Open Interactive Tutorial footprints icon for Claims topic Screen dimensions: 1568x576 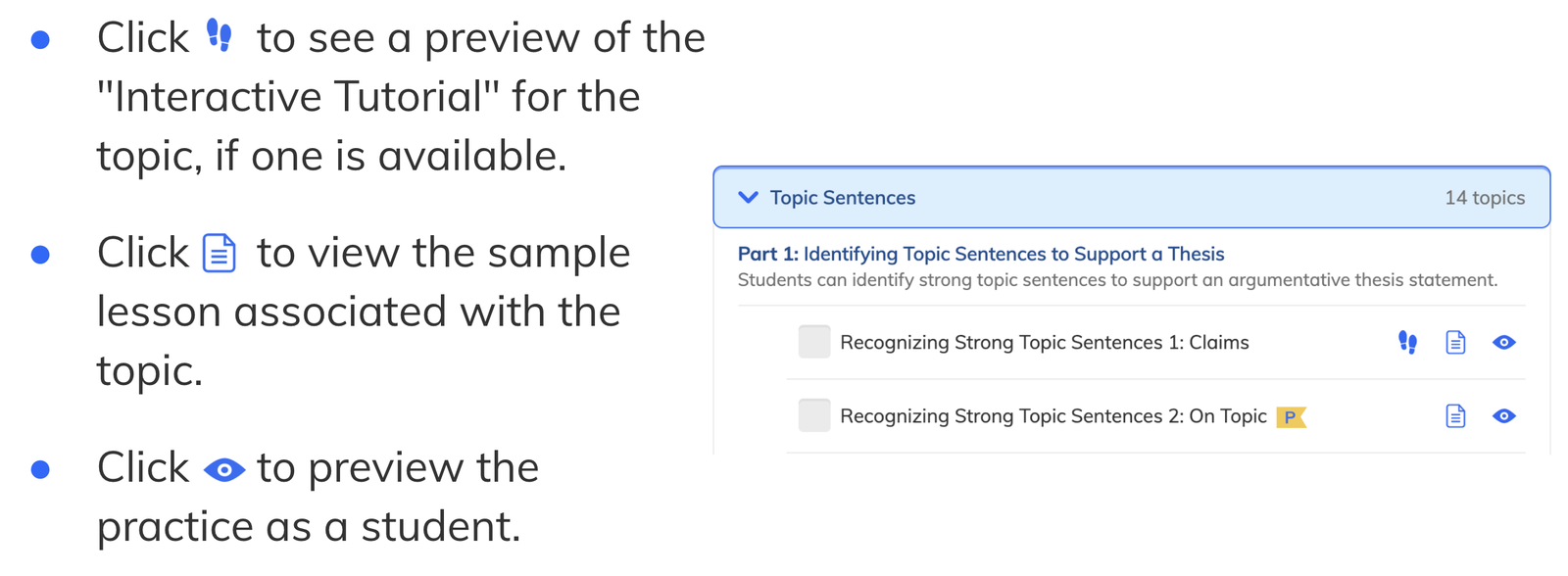[1407, 342]
